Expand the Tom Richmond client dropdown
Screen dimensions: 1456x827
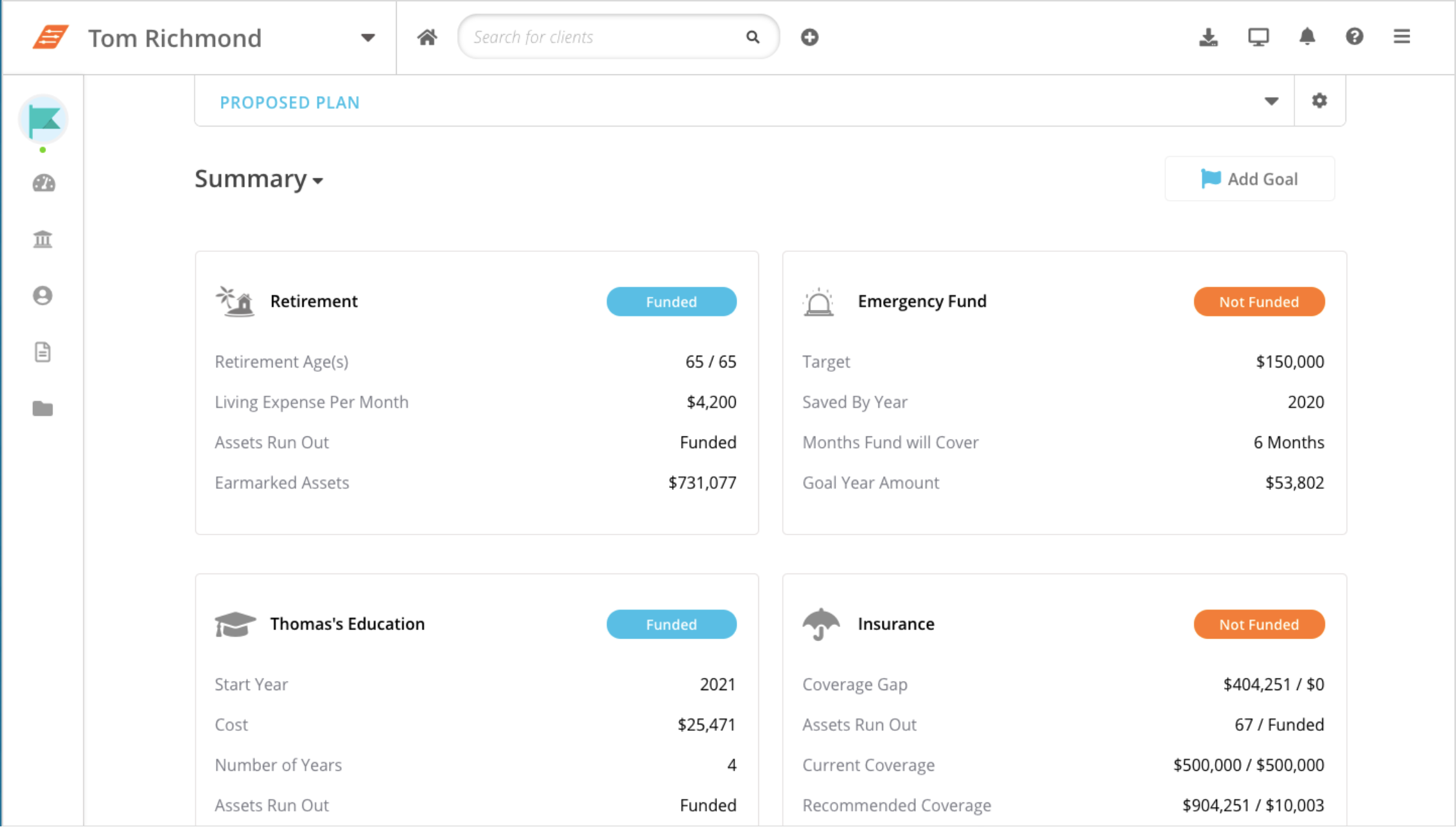pos(368,38)
